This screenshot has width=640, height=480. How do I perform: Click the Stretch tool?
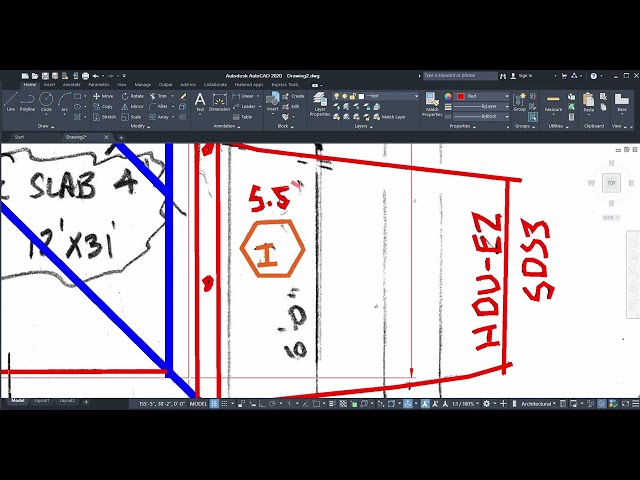tap(104, 117)
